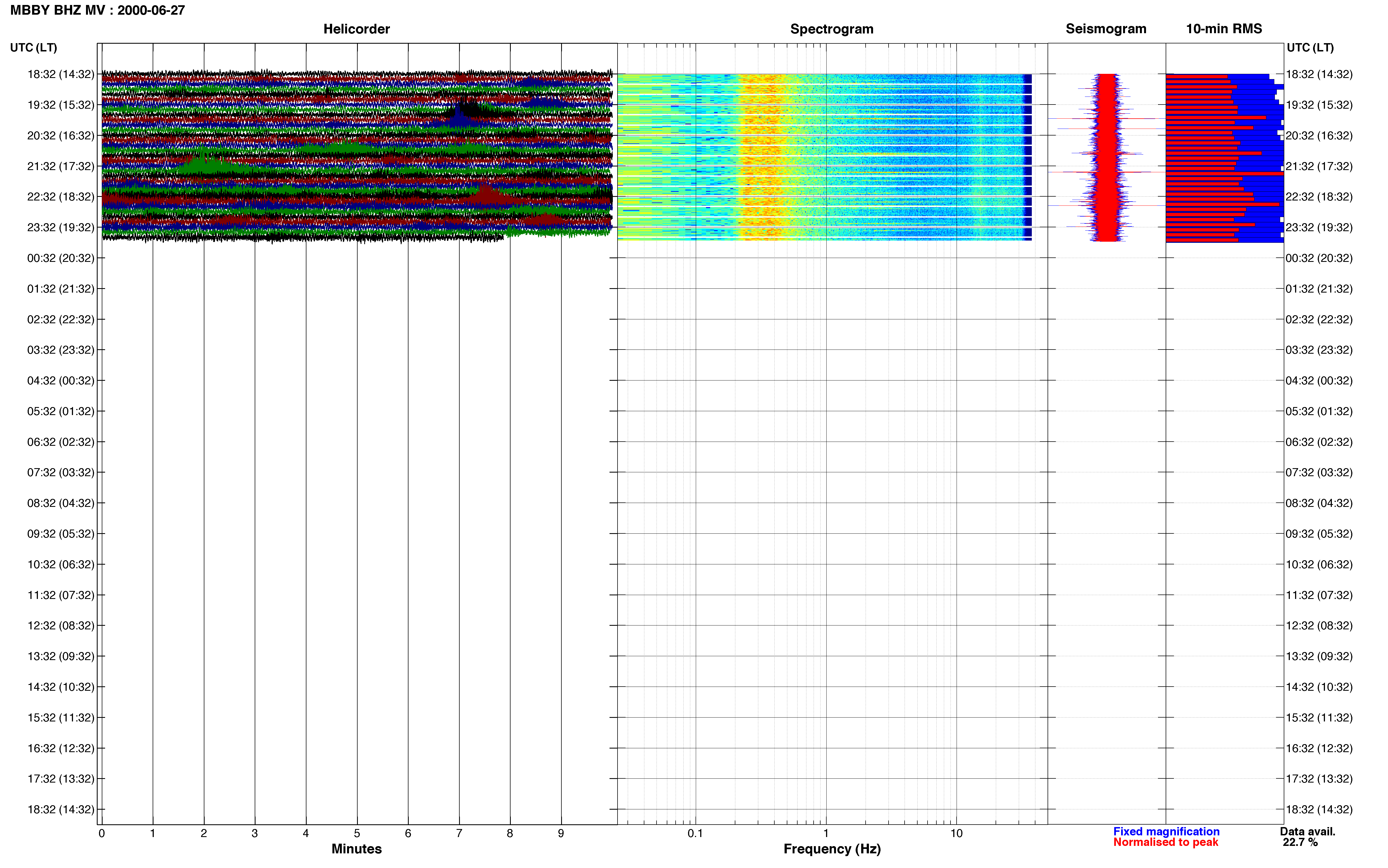The height and width of the screenshot is (868, 1388).
Task: Select the Spectrogram panel heading
Action: tap(832, 29)
